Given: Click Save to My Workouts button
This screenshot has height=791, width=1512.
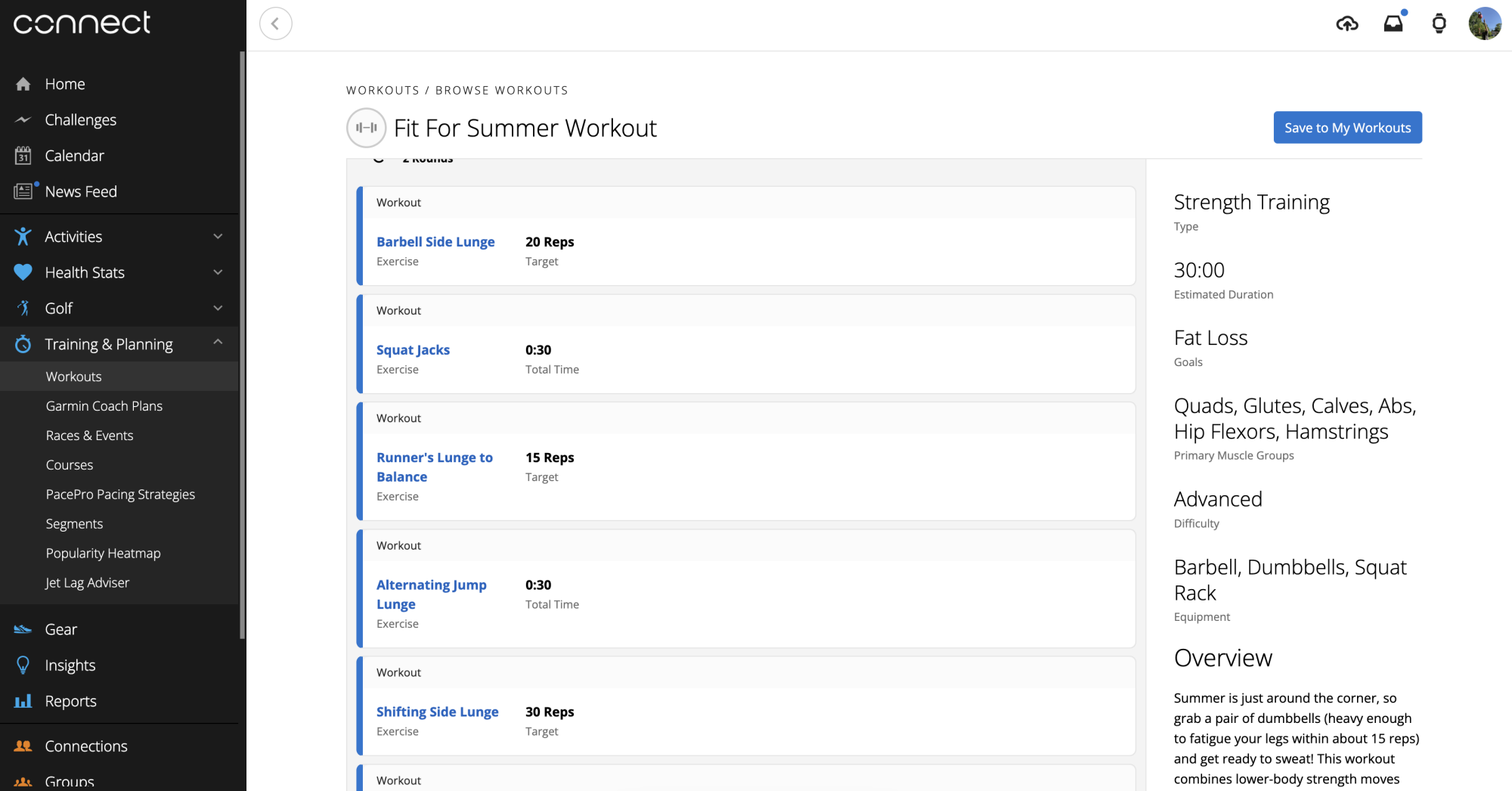Looking at the screenshot, I should (x=1347, y=128).
